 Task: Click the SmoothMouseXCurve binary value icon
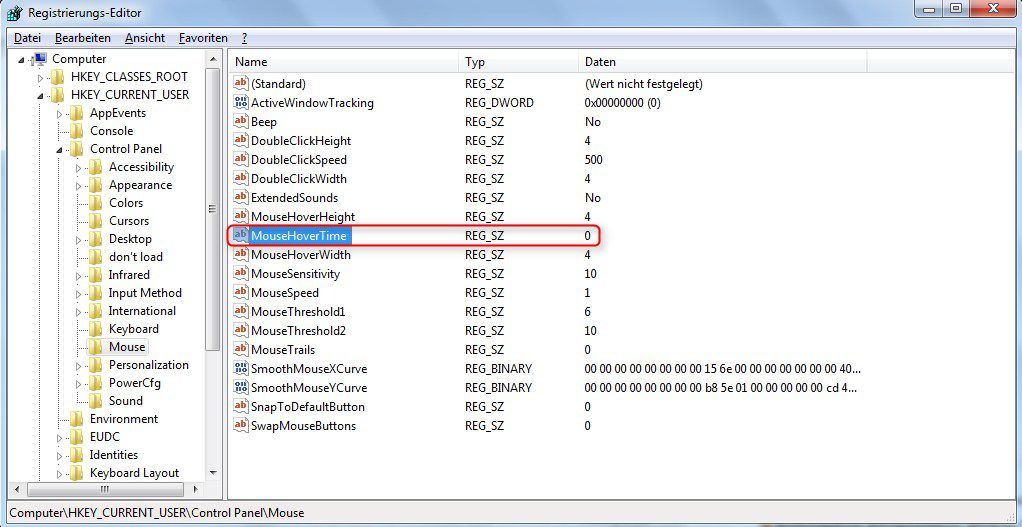click(x=241, y=369)
